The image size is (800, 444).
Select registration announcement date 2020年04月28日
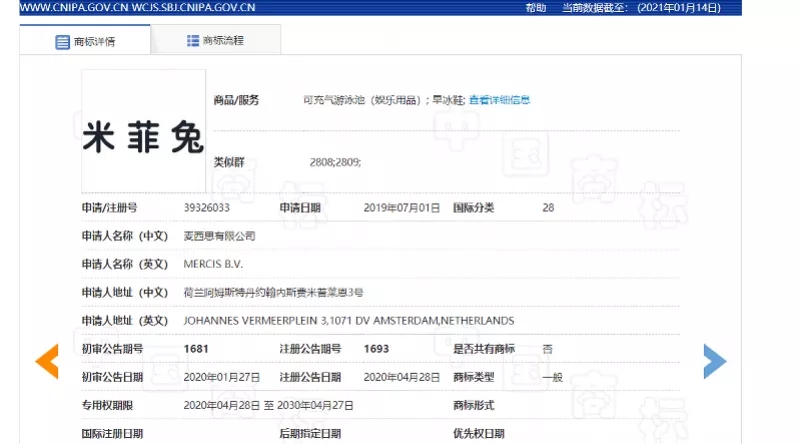[402, 377]
